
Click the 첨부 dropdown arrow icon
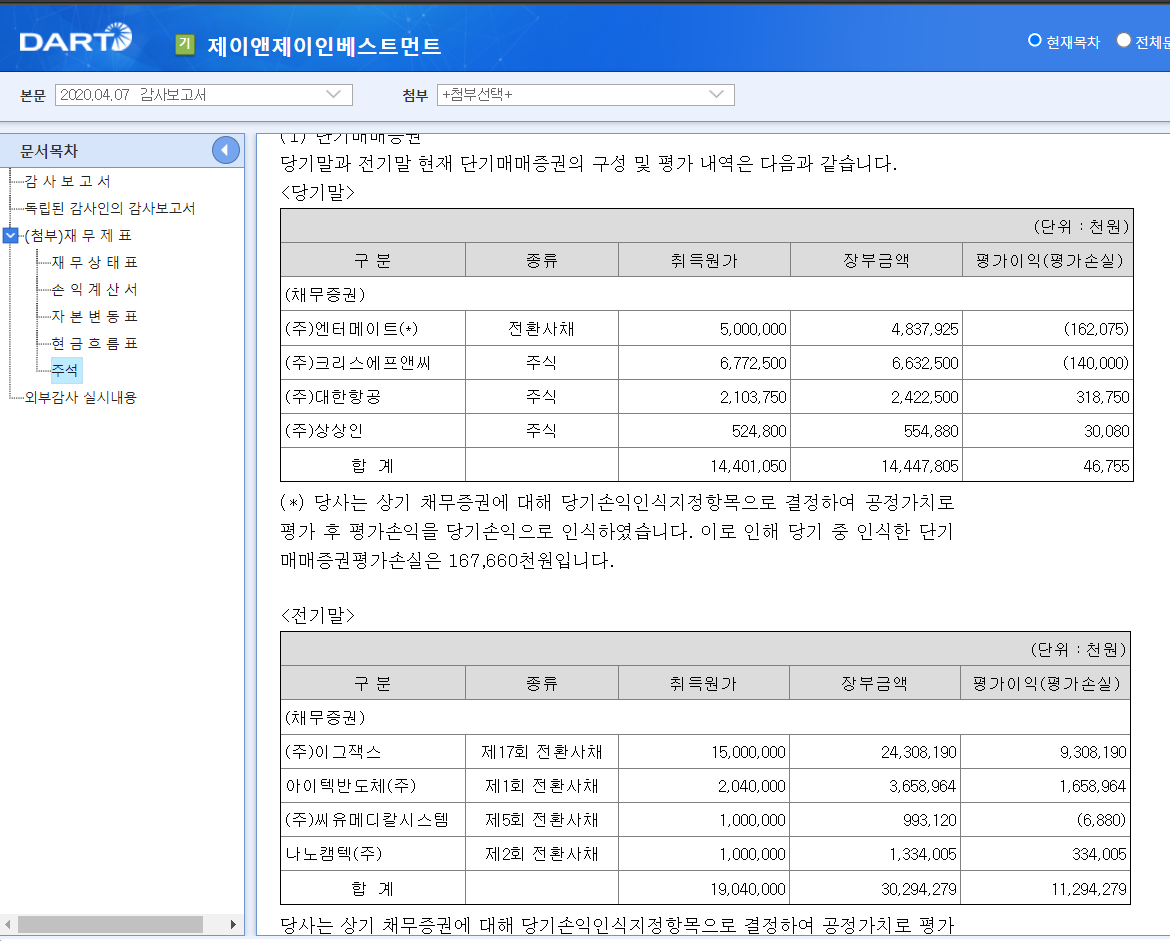tap(718, 95)
